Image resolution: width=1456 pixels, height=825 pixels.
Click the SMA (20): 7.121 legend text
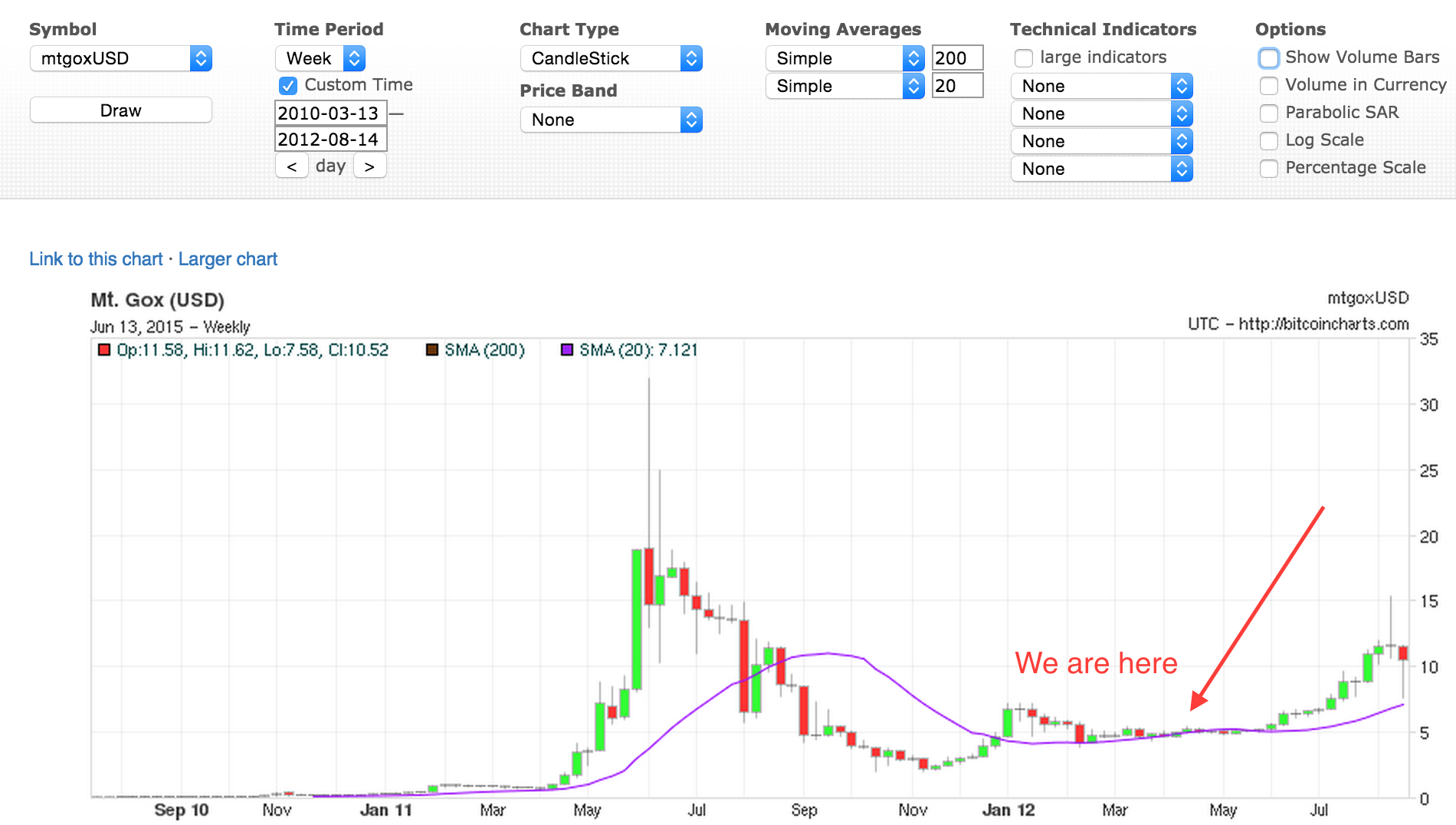click(638, 350)
